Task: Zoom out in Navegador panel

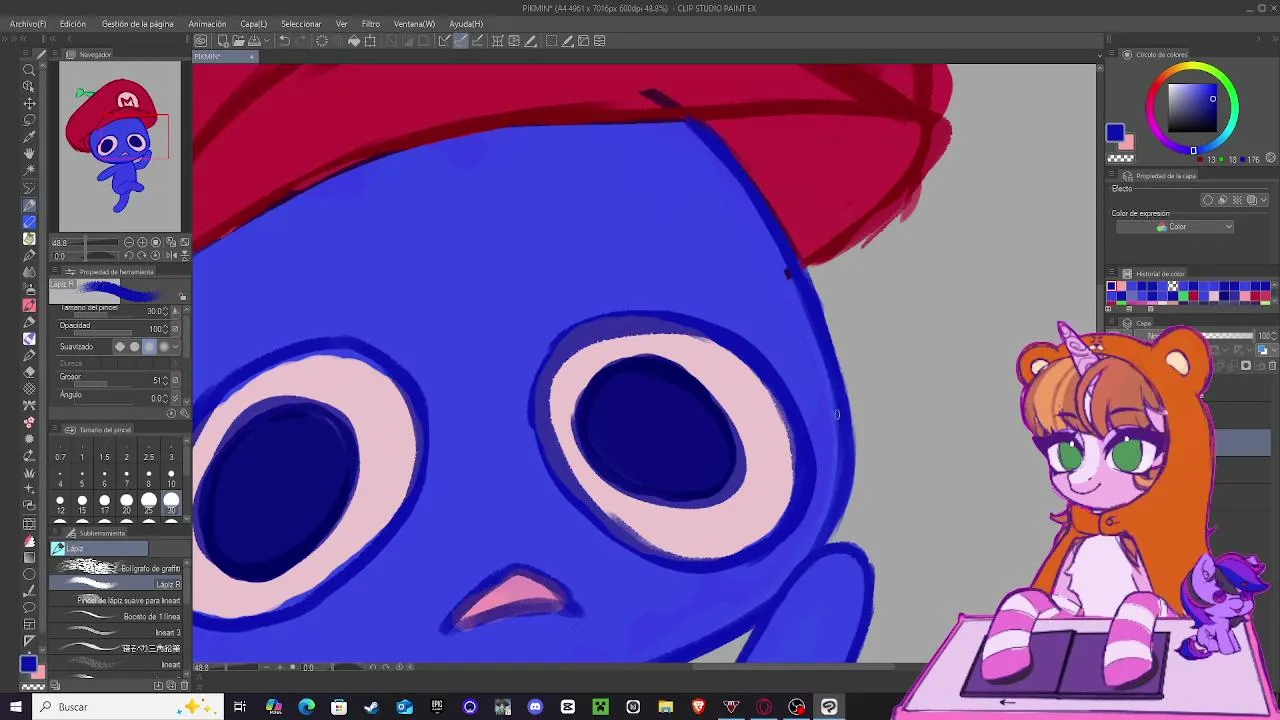Action: [x=129, y=242]
